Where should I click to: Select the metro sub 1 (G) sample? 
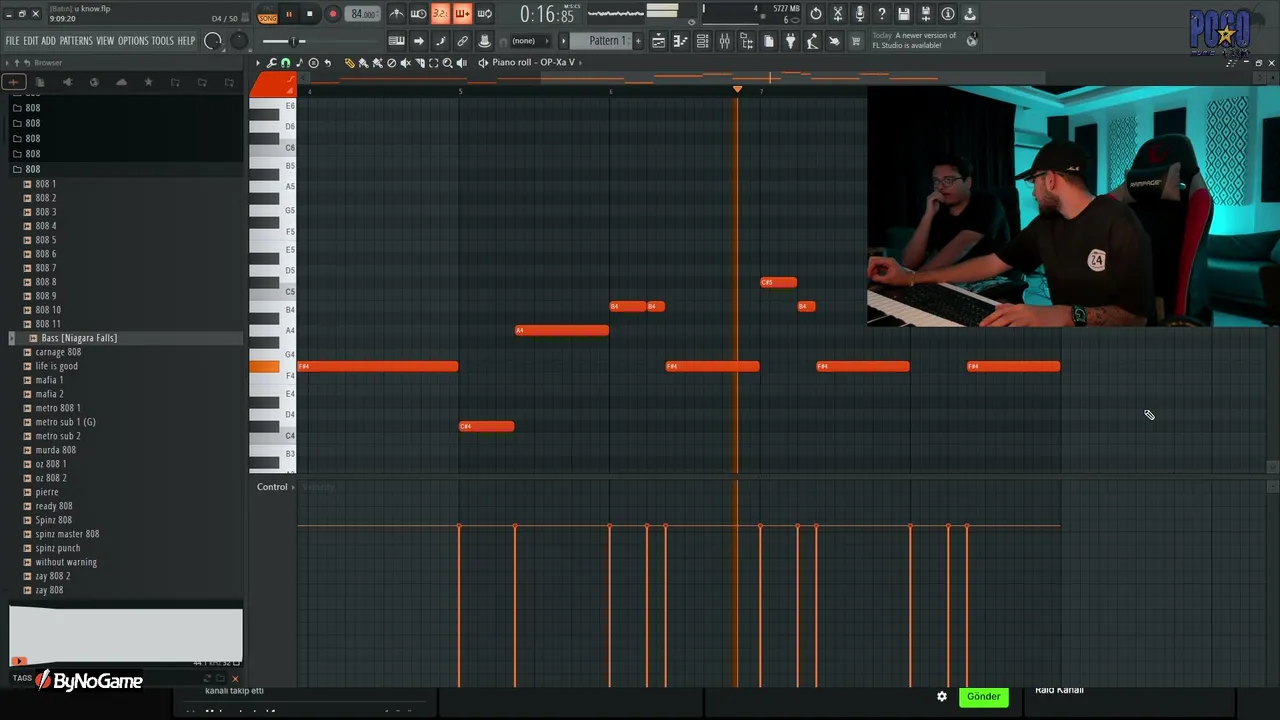point(65,422)
